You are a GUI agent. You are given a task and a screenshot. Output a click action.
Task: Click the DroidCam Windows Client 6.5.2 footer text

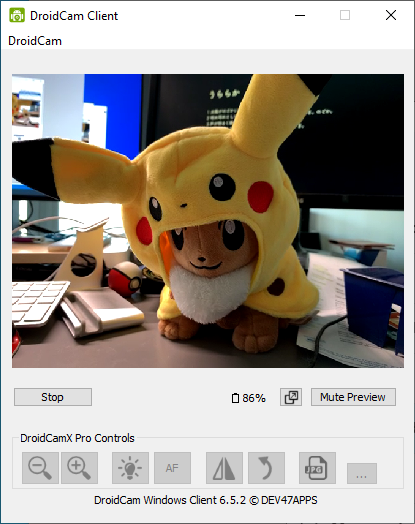206,500
